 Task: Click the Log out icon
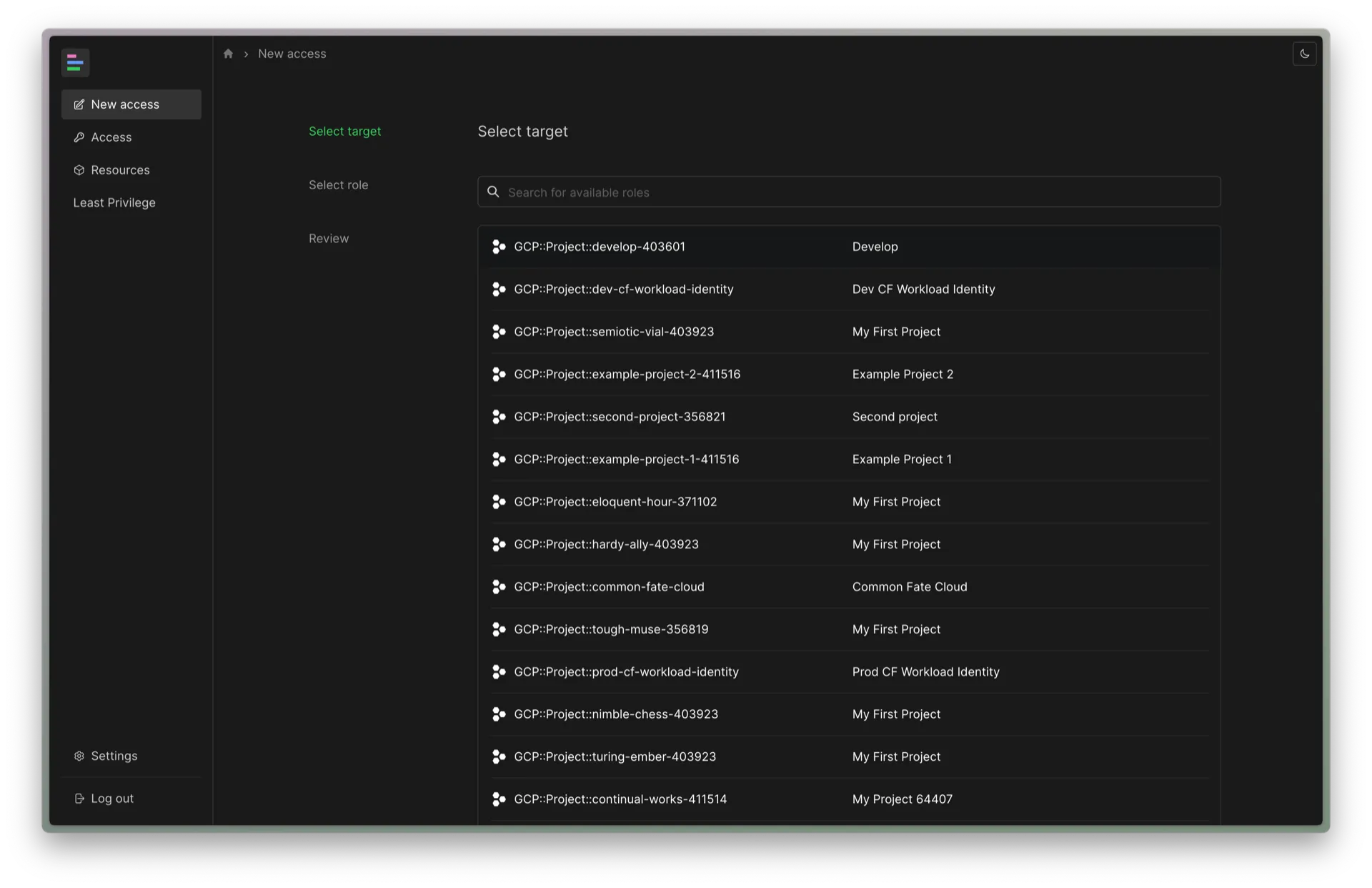(79, 797)
